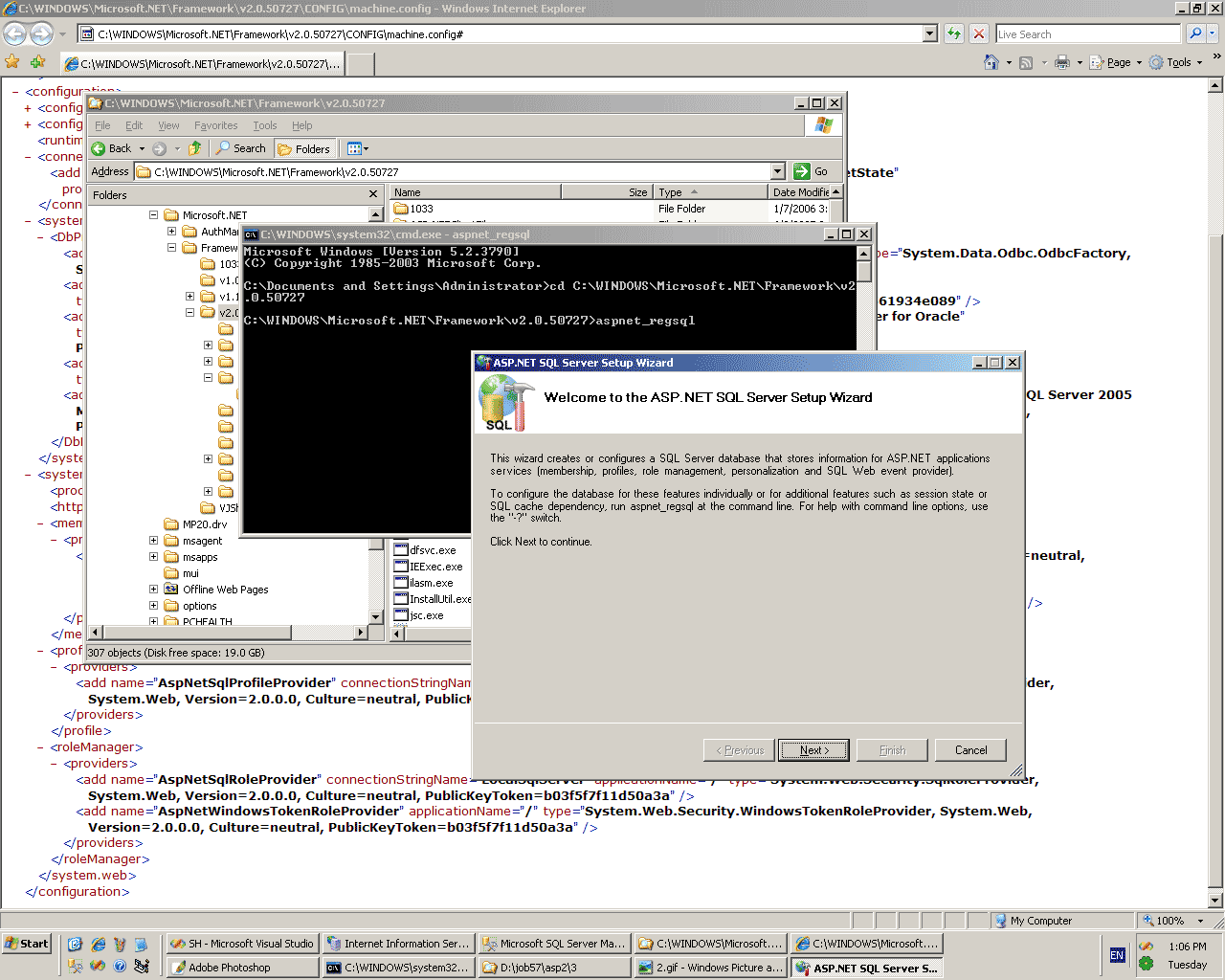
Task: Collapse the roleManager XML node
Action: pos(41,747)
